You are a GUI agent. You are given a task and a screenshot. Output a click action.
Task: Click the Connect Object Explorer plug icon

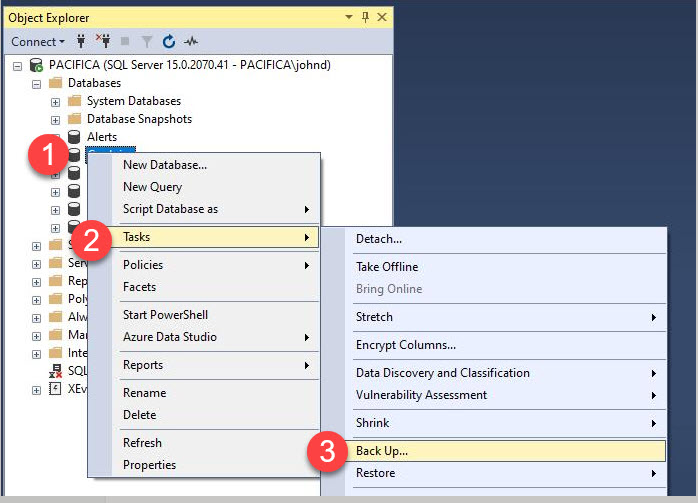pos(81,41)
